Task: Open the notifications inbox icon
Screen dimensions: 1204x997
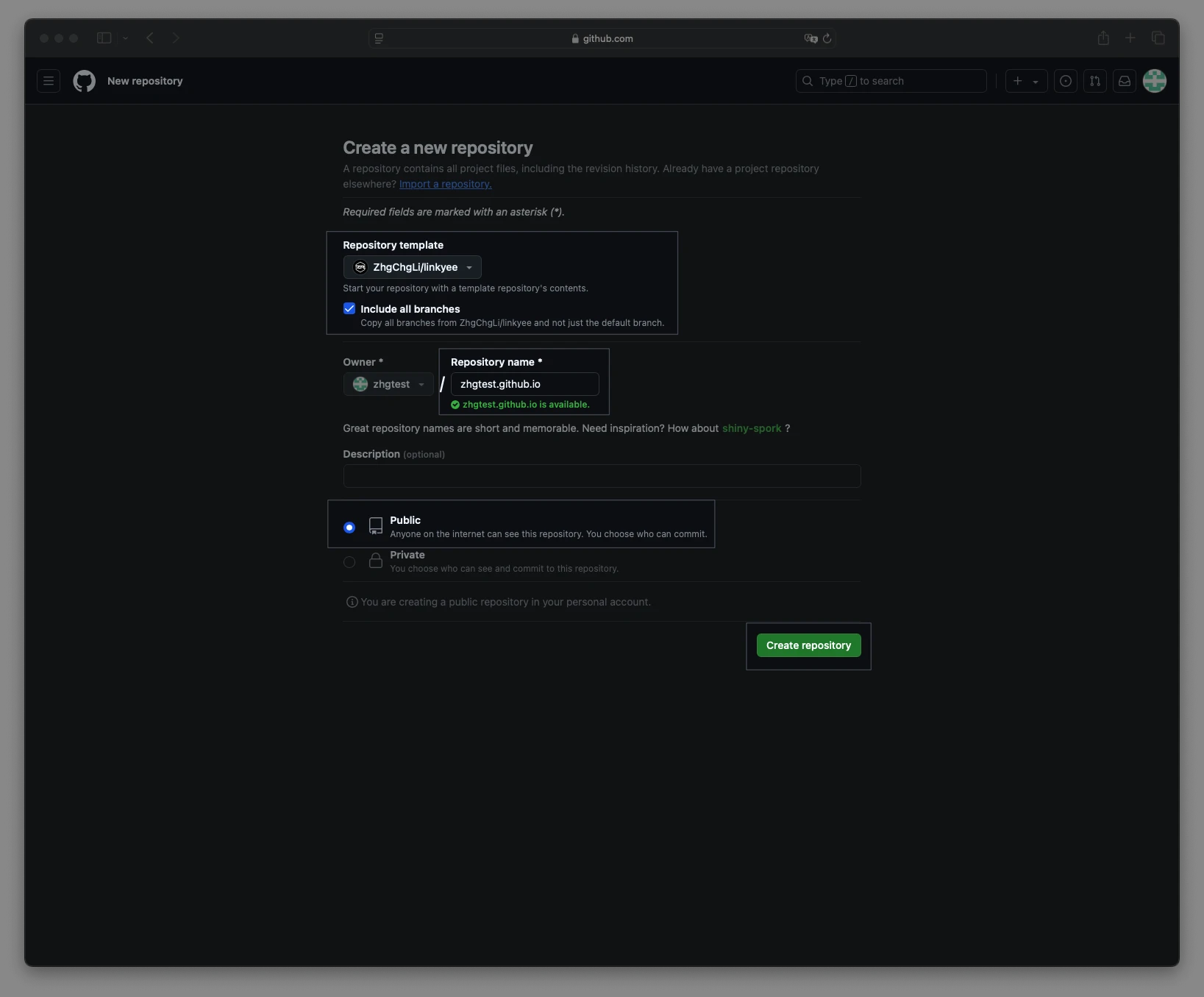Action: (x=1125, y=81)
